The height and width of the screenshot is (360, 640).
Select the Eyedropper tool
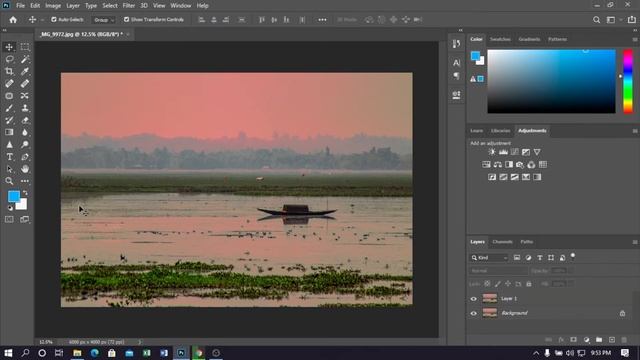tap(25, 71)
